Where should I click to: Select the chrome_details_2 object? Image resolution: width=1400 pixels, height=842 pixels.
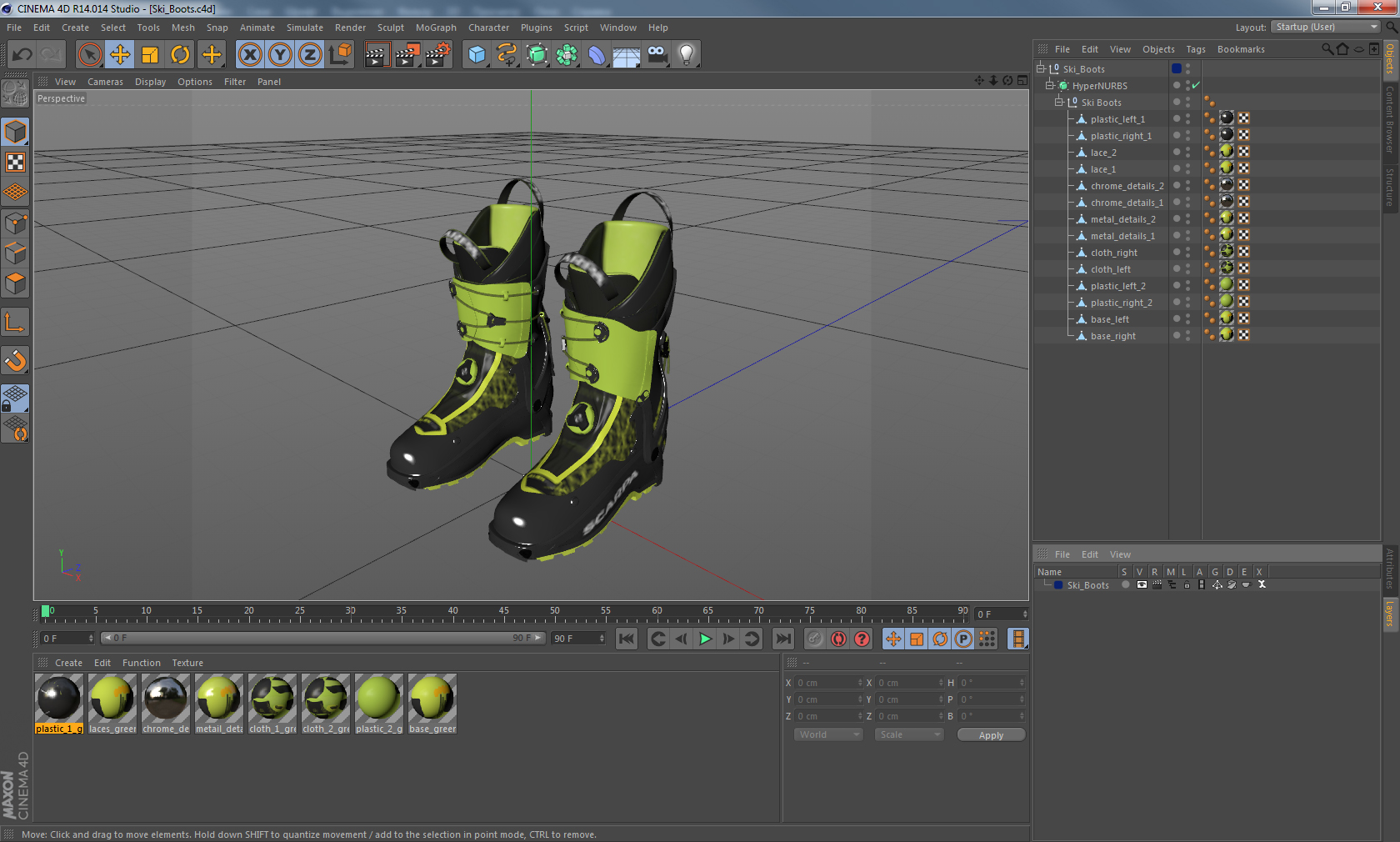click(x=1127, y=186)
